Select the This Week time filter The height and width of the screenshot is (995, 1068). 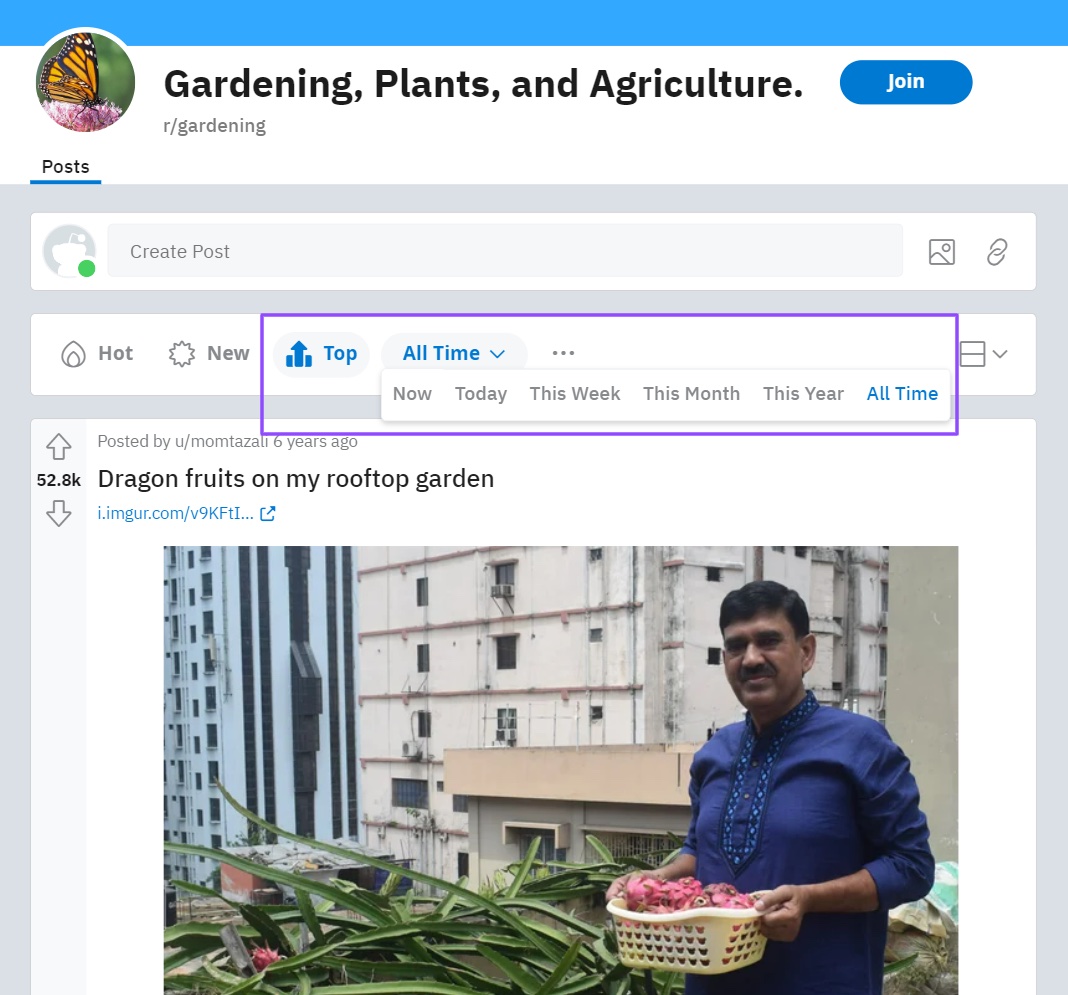pyautogui.click(x=574, y=393)
